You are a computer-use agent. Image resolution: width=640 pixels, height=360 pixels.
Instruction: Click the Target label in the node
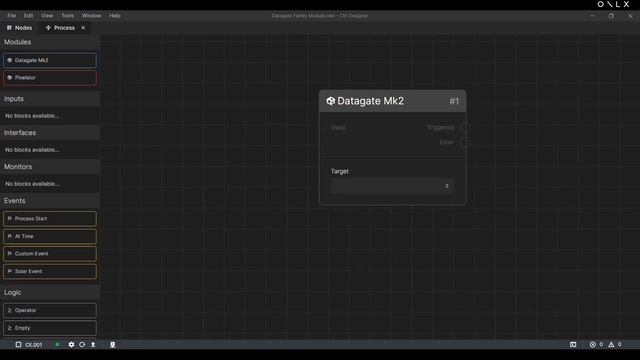[340, 171]
